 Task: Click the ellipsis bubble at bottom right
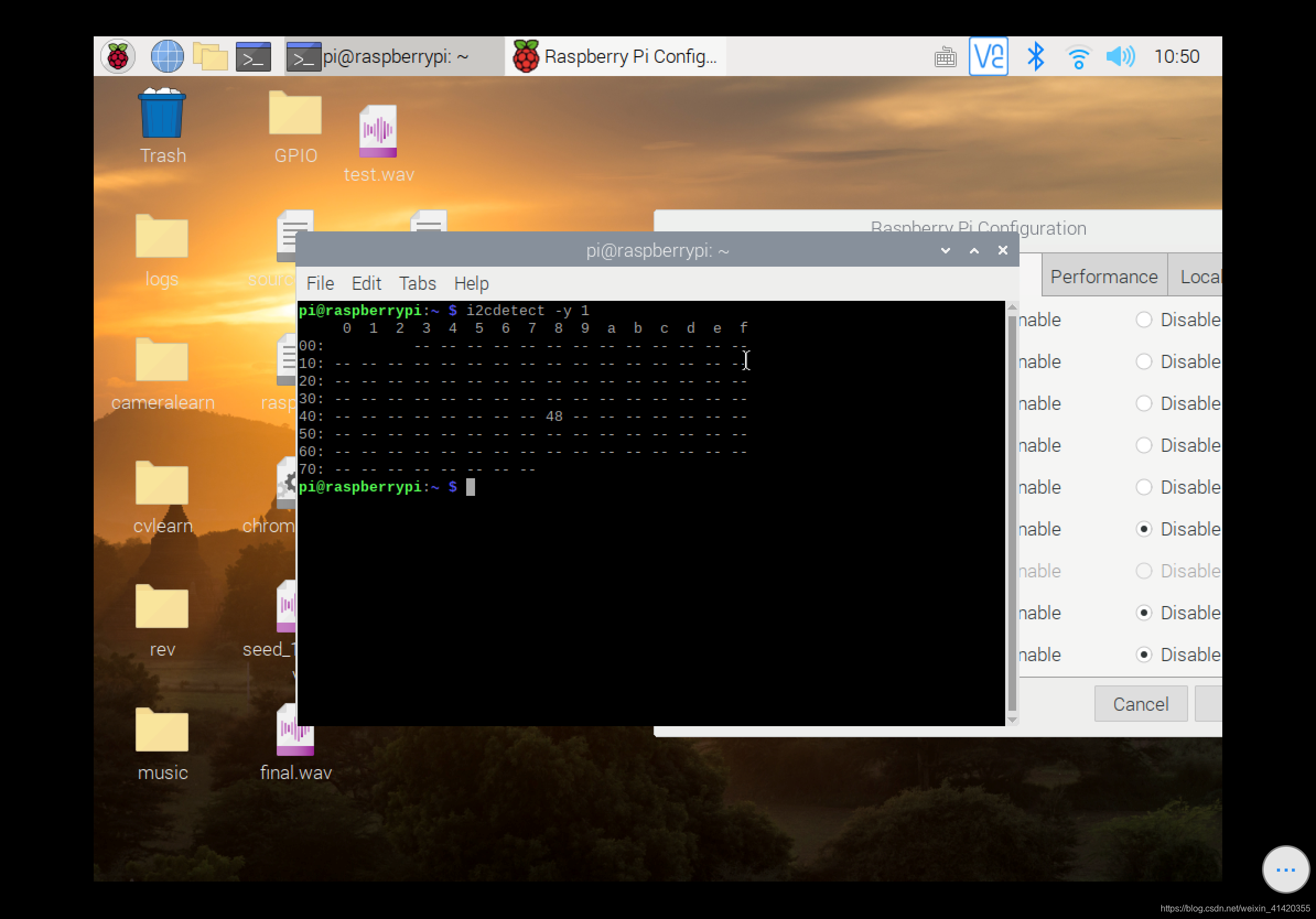(1285, 869)
